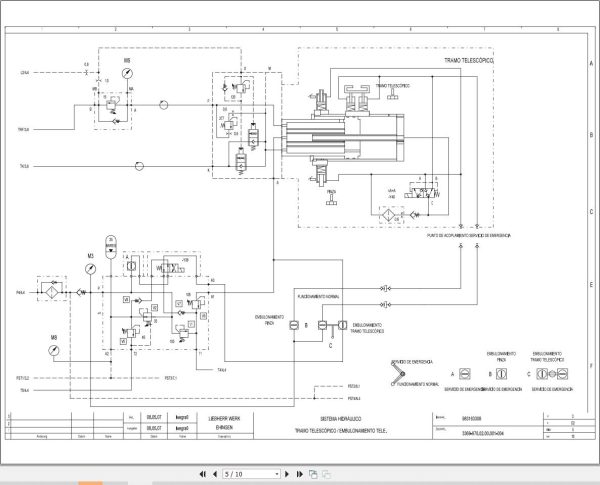This screenshot has width=600, height=485.
Task: Click the 'M3' pressure gauge label
Action: coord(90,256)
